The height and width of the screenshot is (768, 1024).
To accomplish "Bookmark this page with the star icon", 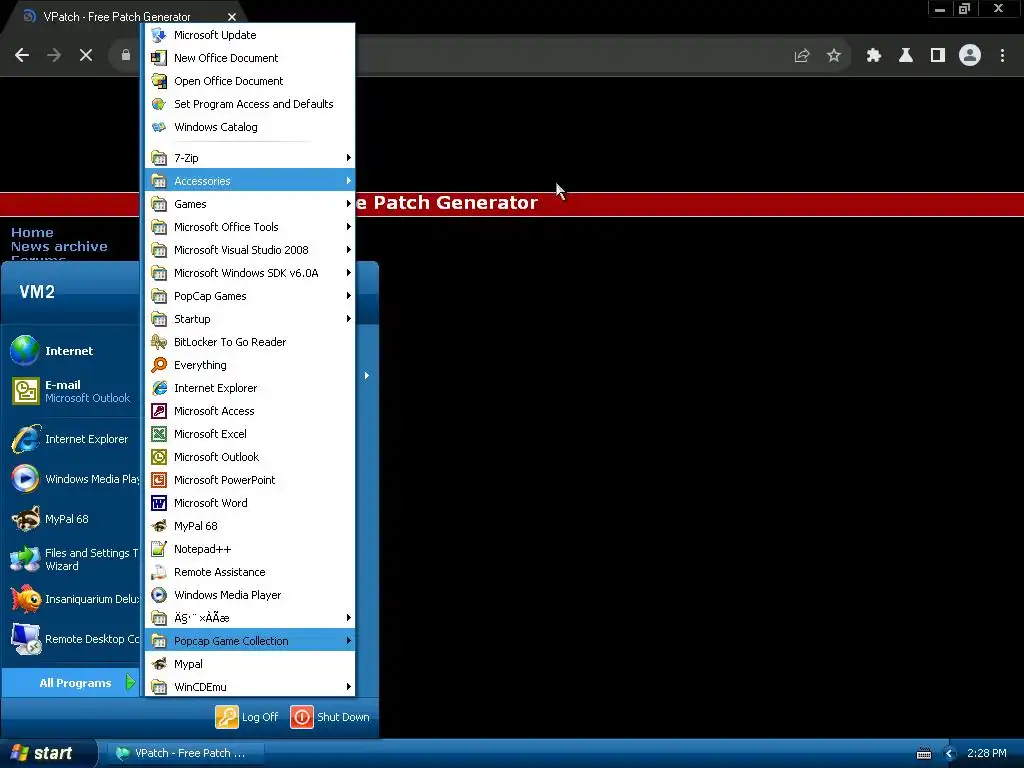I will [x=833, y=56].
